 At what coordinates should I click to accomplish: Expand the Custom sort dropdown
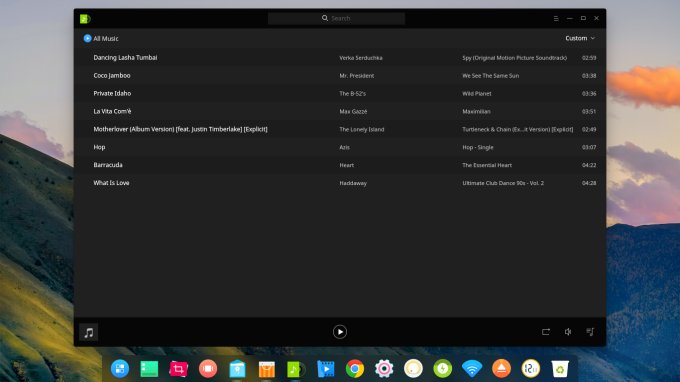coord(580,38)
